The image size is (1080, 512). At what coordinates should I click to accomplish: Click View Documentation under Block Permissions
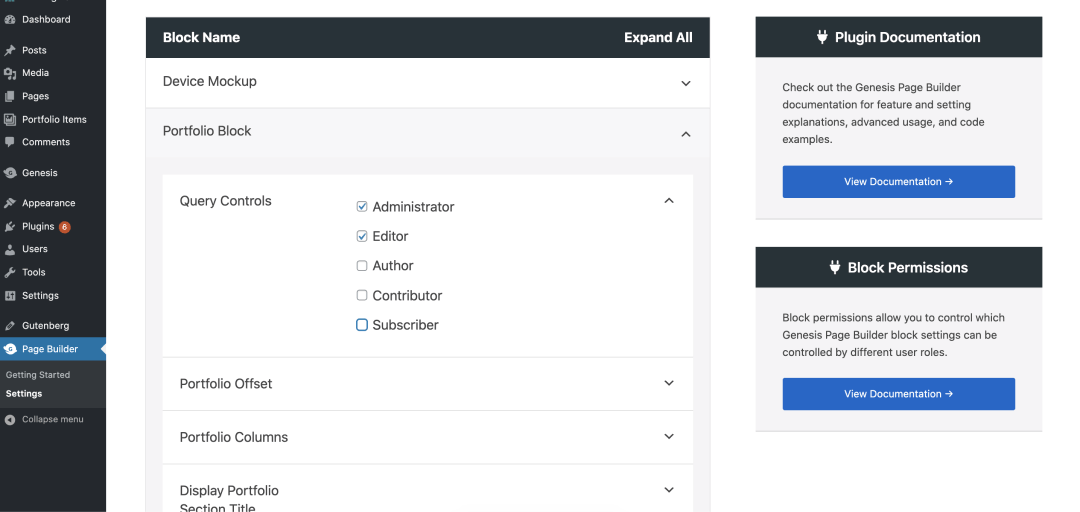click(x=898, y=394)
